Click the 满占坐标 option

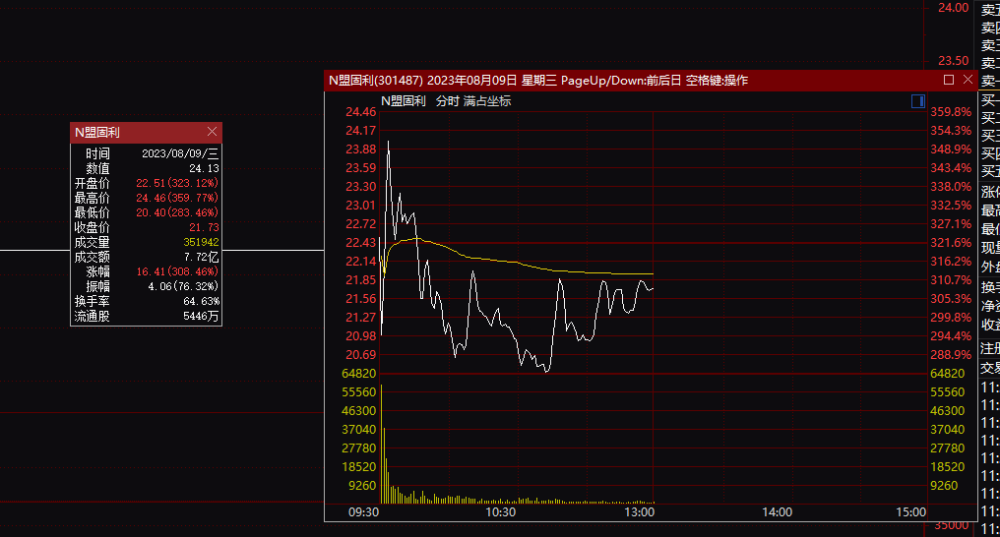tap(487, 101)
